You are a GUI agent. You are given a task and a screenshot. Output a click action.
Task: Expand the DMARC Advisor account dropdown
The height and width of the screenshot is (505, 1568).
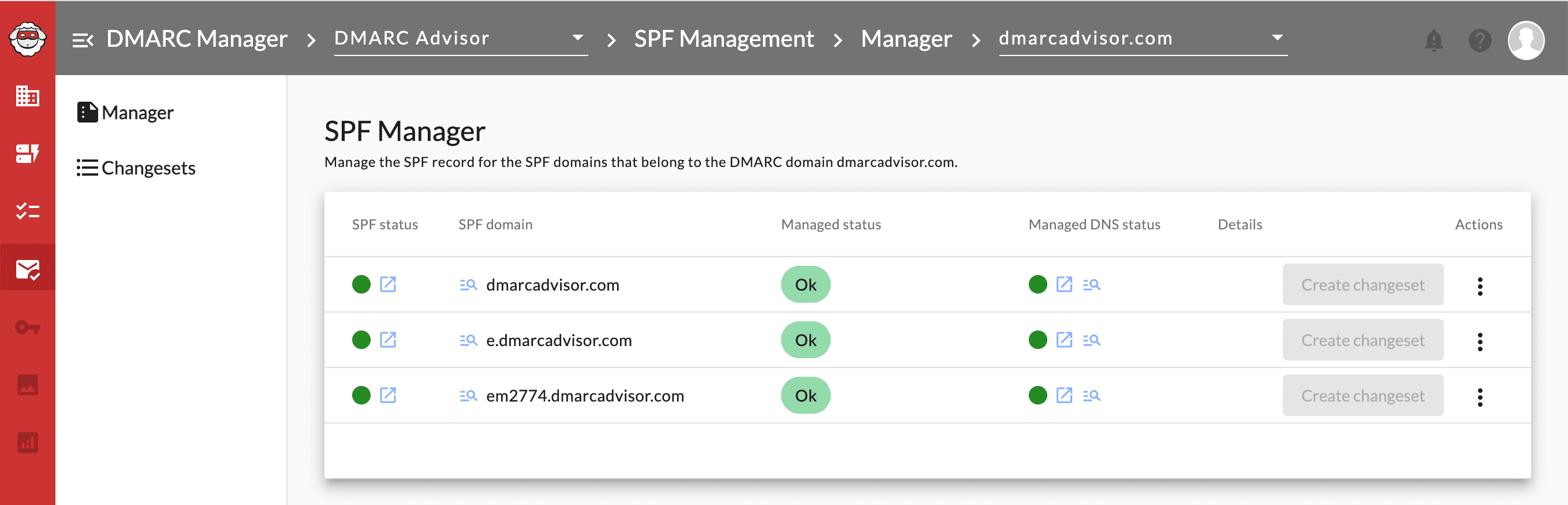461,38
